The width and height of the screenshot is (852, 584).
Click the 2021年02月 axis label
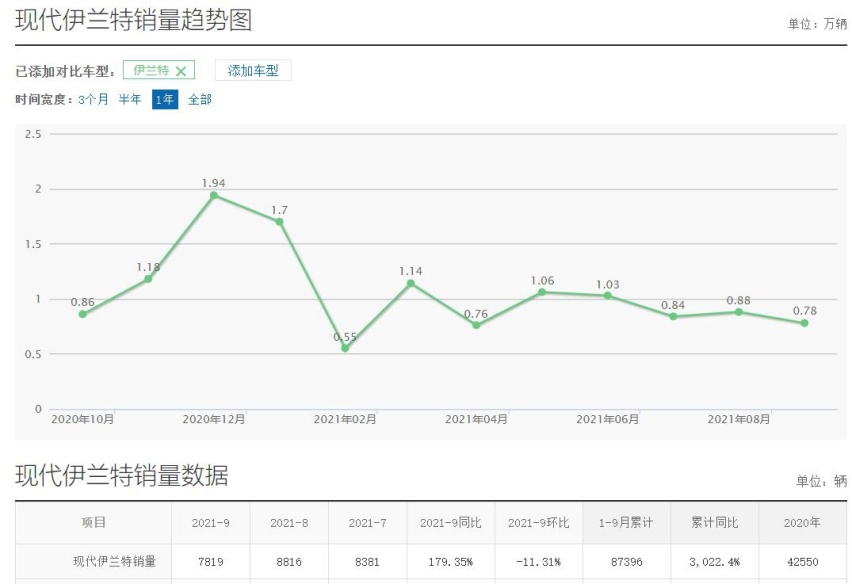345,419
